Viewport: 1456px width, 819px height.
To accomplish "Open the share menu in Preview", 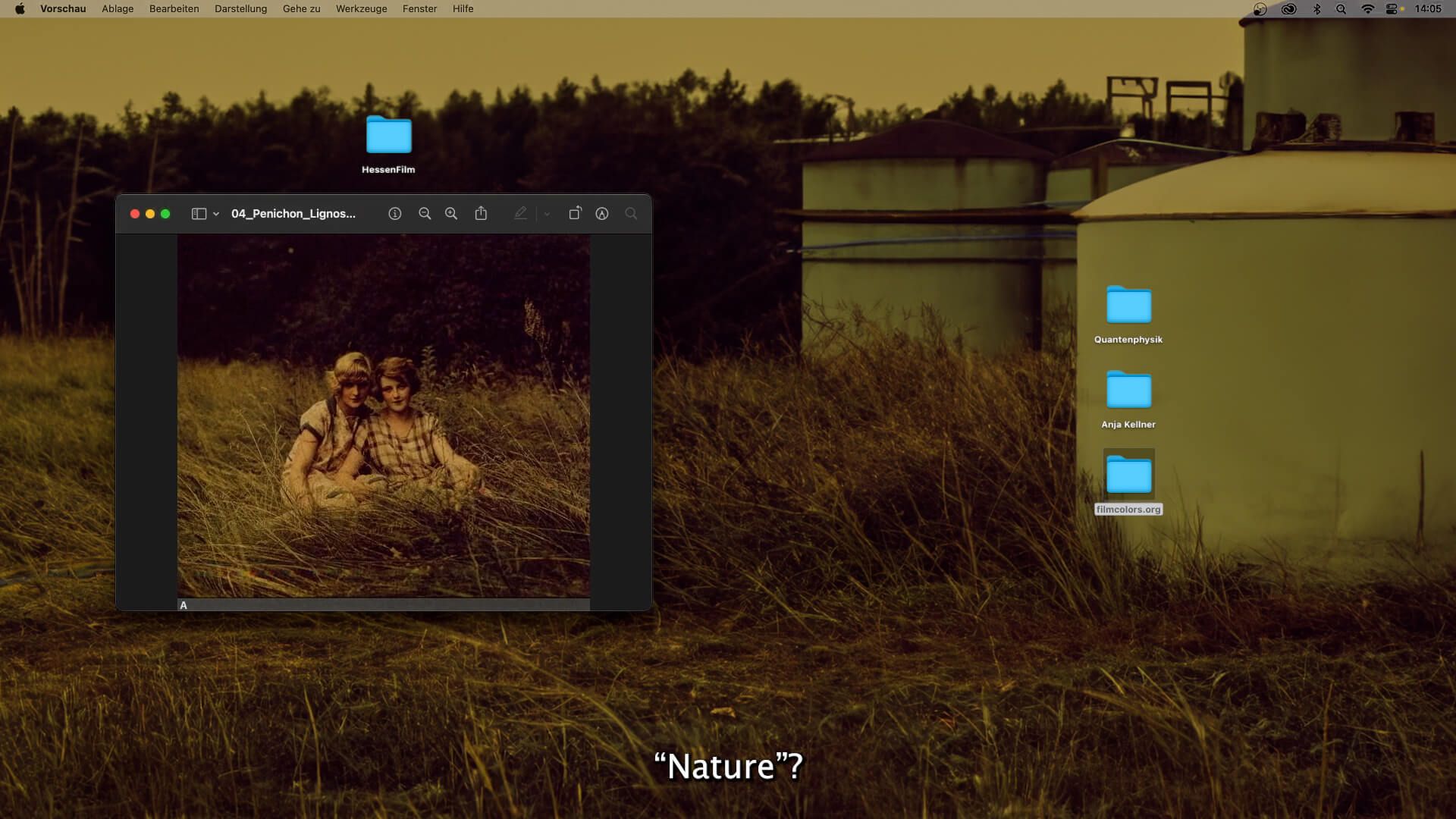I will coord(481,213).
